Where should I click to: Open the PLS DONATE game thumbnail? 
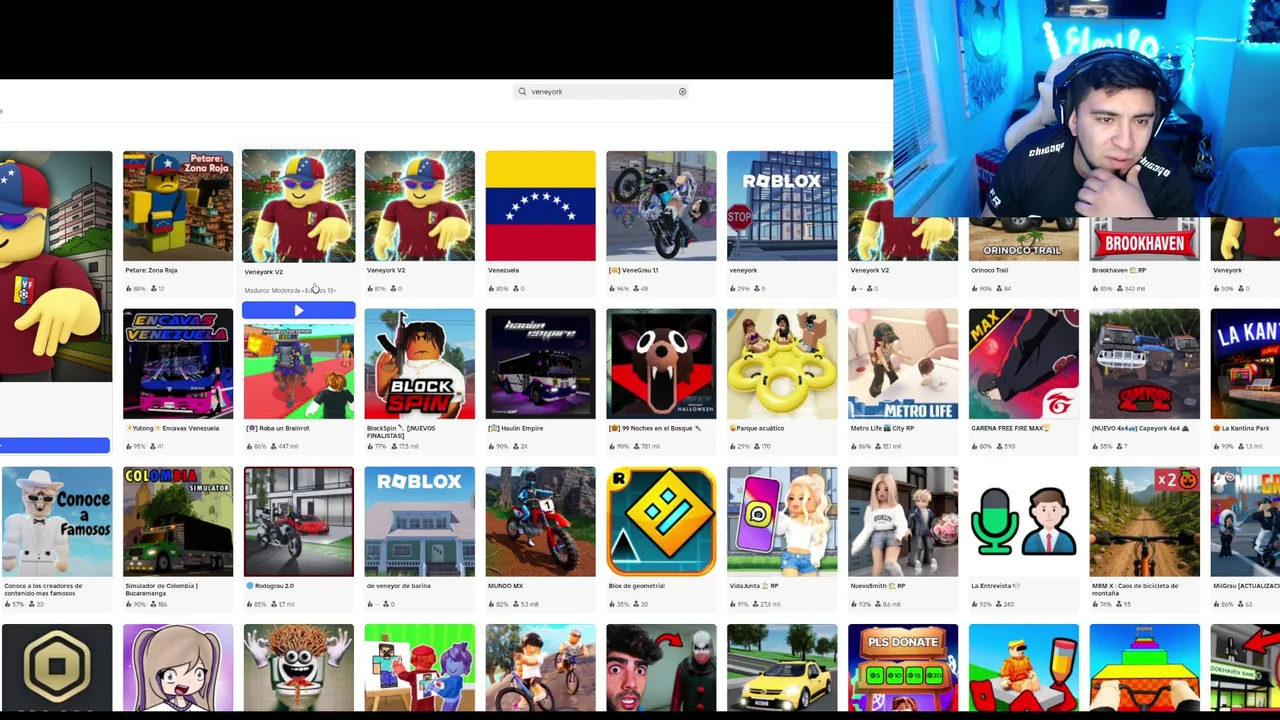[x=903, y=668]
